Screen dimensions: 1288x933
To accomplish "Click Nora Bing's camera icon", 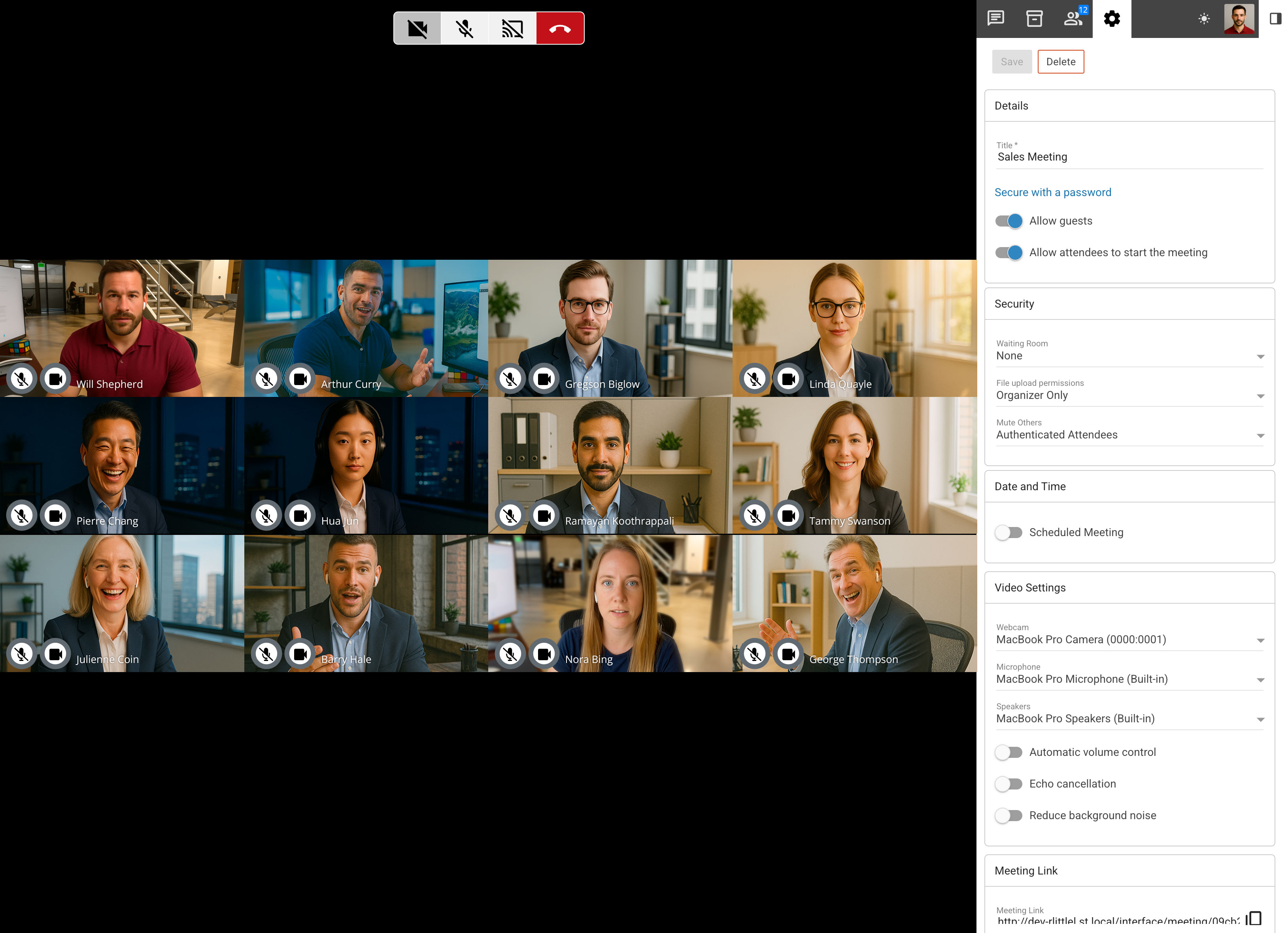I will (x=544, y=654).
